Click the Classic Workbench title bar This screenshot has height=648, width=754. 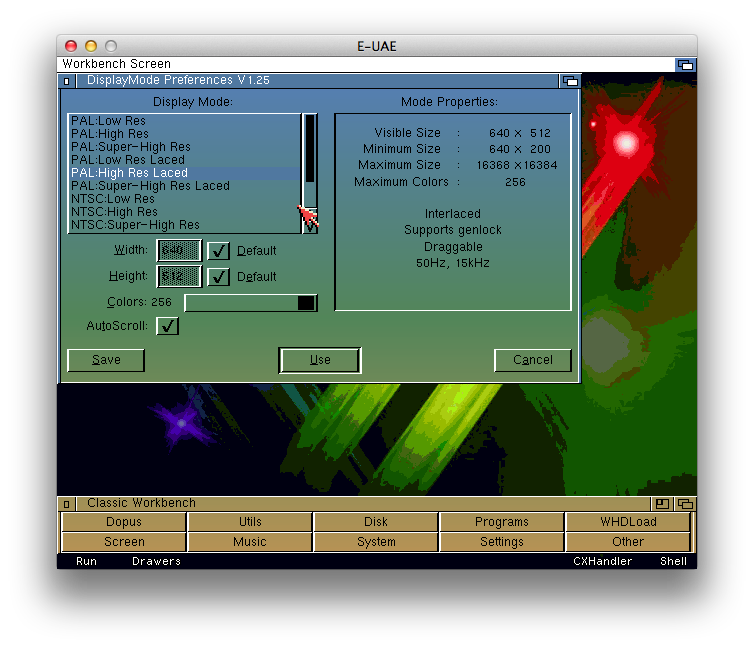click(363, 504)
